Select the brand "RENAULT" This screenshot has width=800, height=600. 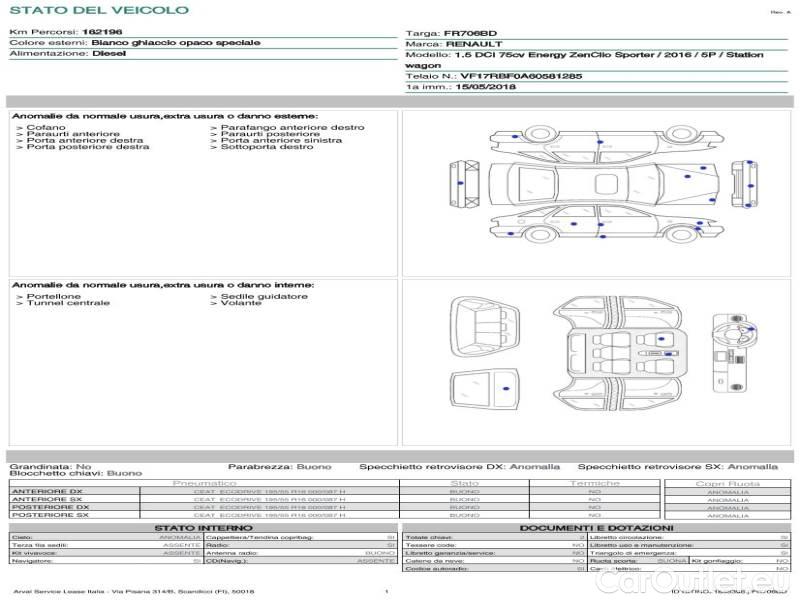(x=474, y=44)
